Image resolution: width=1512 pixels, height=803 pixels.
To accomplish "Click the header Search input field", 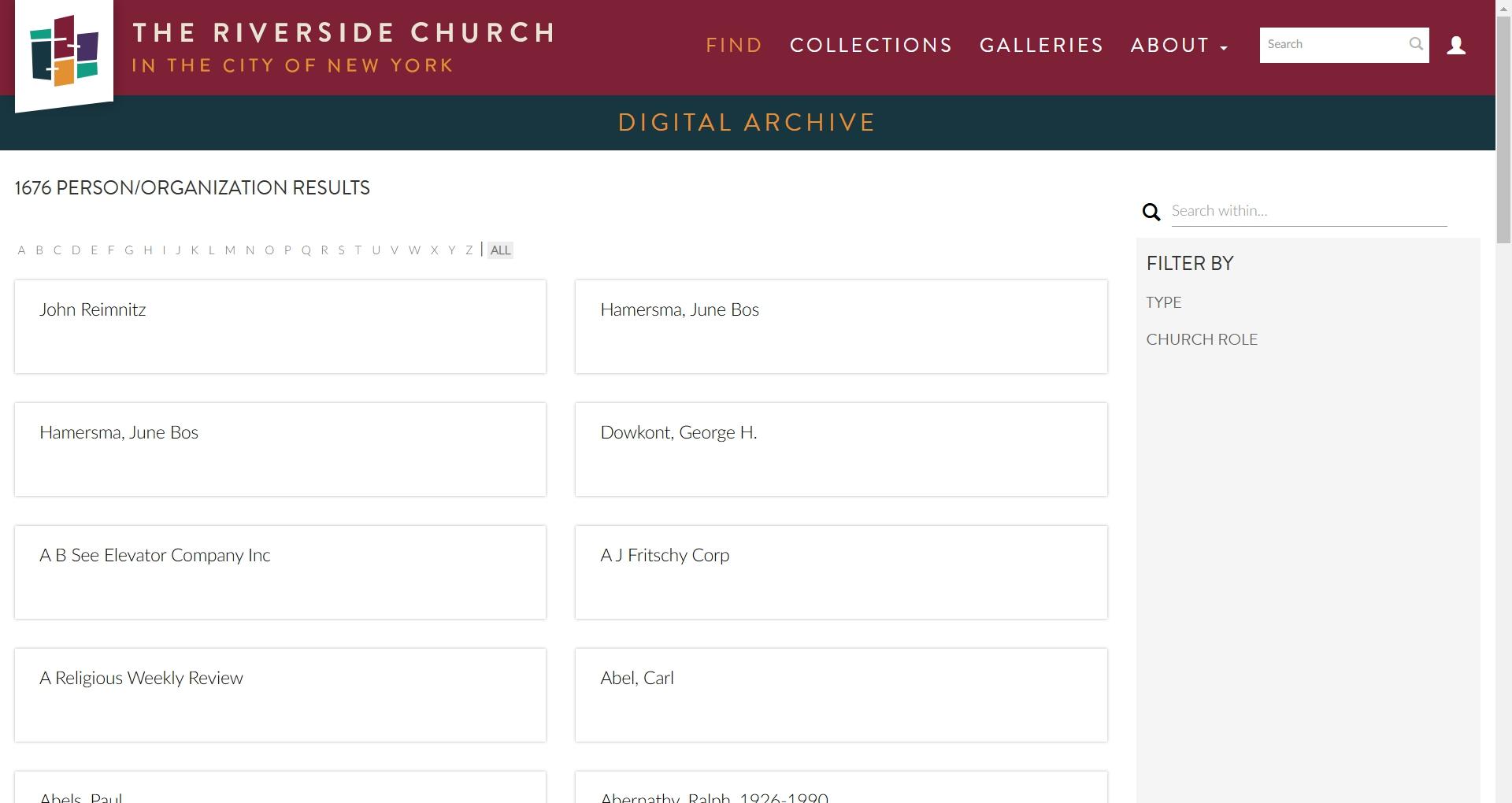I will click(x=1332, y=45).
